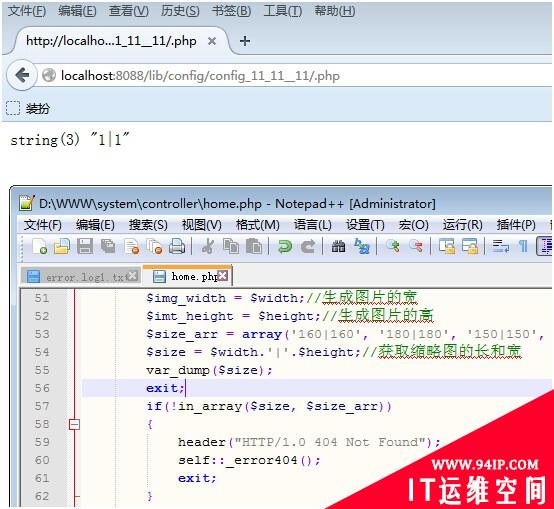Click the New file icon in Notepad++ toolbar
The width and height of the screenshot is (554, 509).
point(40,246)
